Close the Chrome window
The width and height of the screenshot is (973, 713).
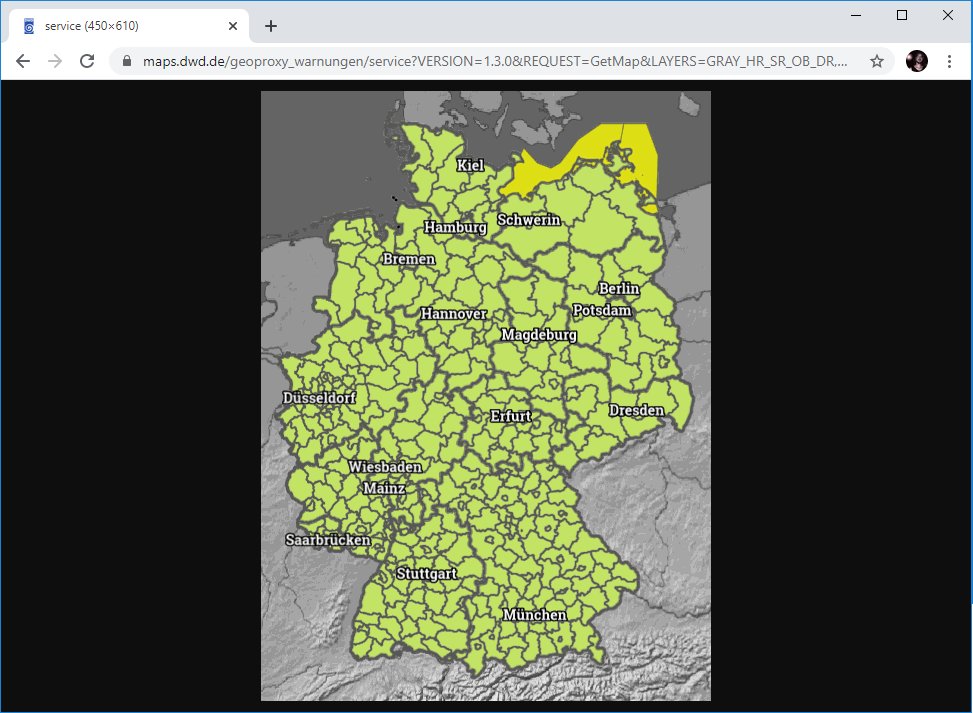coord(948,15)
